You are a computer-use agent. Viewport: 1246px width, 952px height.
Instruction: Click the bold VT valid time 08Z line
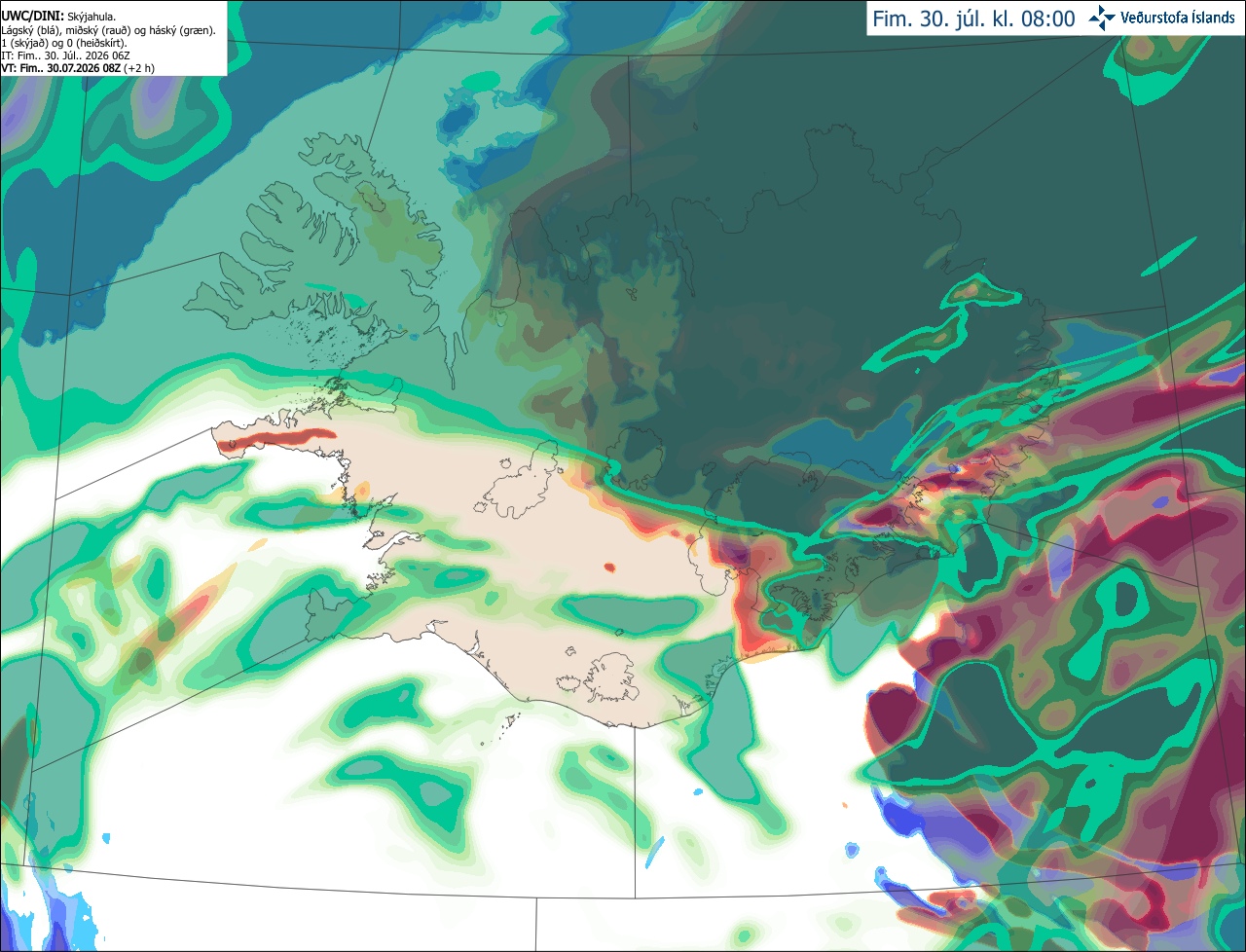click(78, 68)
